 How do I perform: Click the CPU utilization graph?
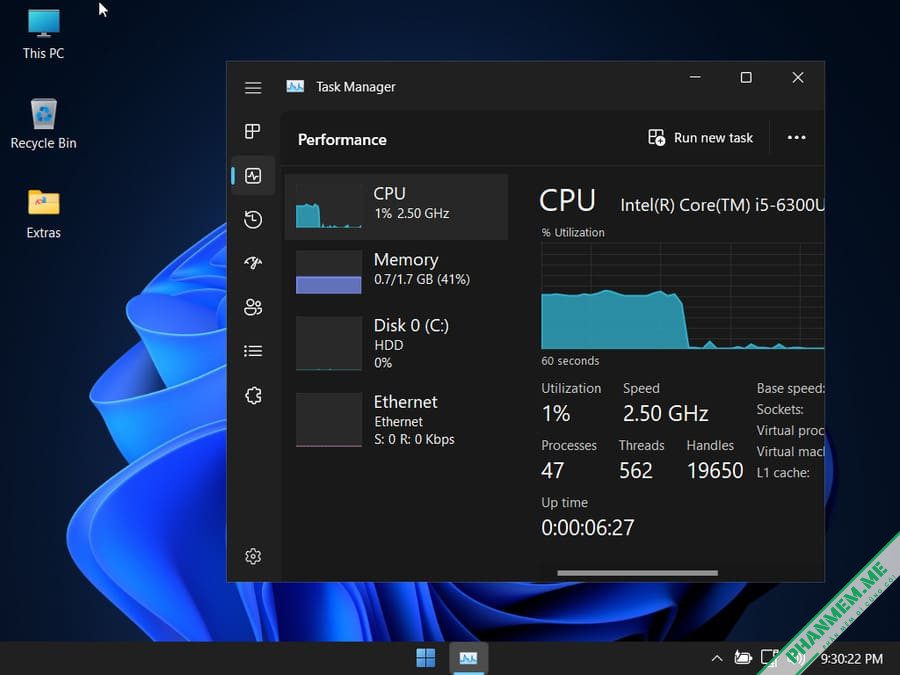click(682, 296)
